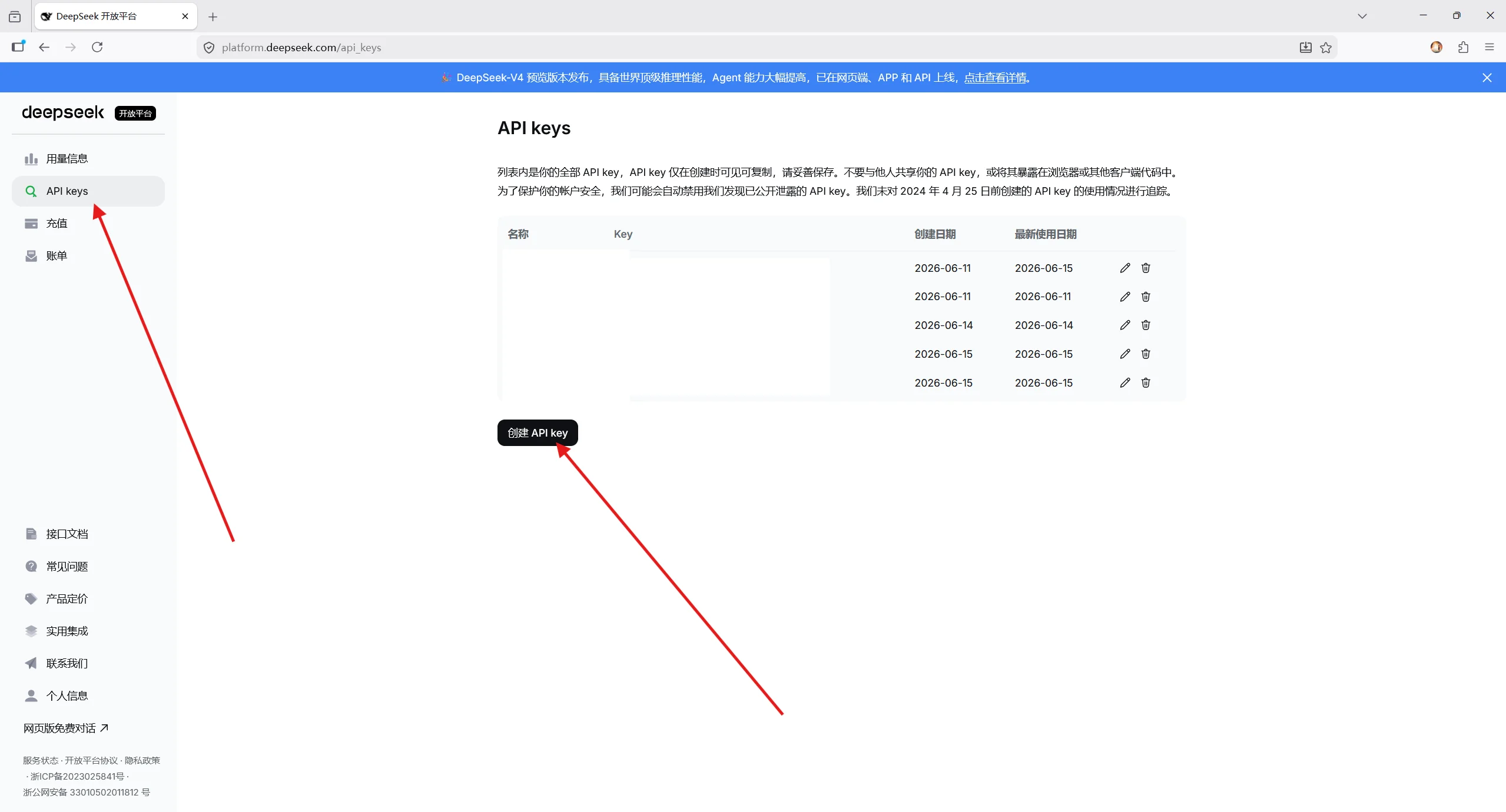The height and width of the screenshot is (812, 1506).
Task: Reload the current page
Action: 97,47
